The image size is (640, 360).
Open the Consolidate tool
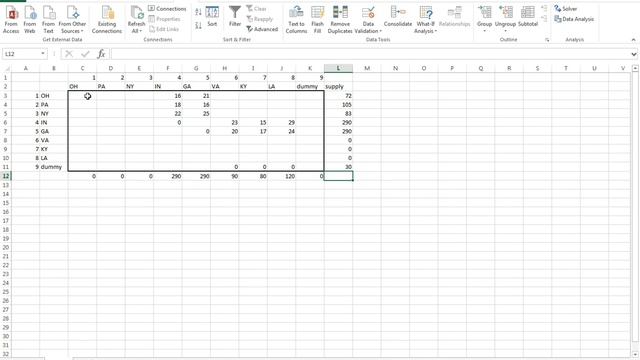(398, 16)
